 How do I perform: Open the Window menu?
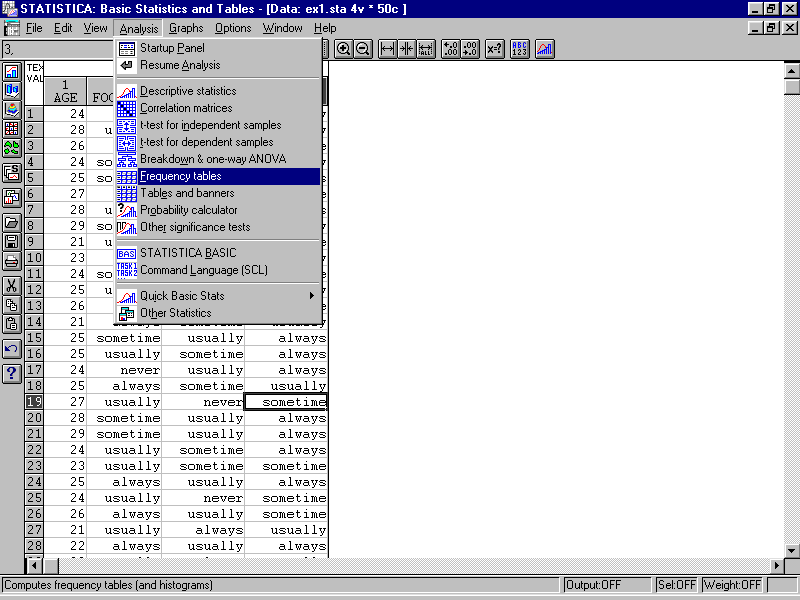[283, 28]
